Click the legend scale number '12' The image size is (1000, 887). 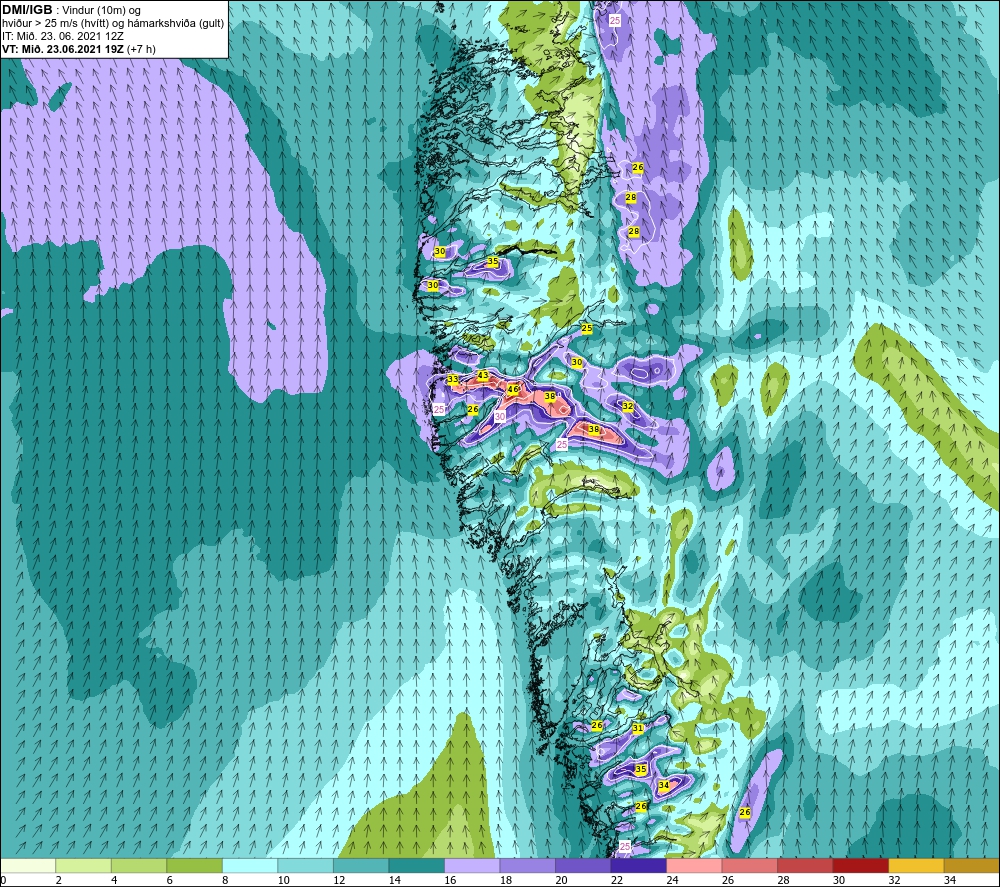tap(339, 880)
